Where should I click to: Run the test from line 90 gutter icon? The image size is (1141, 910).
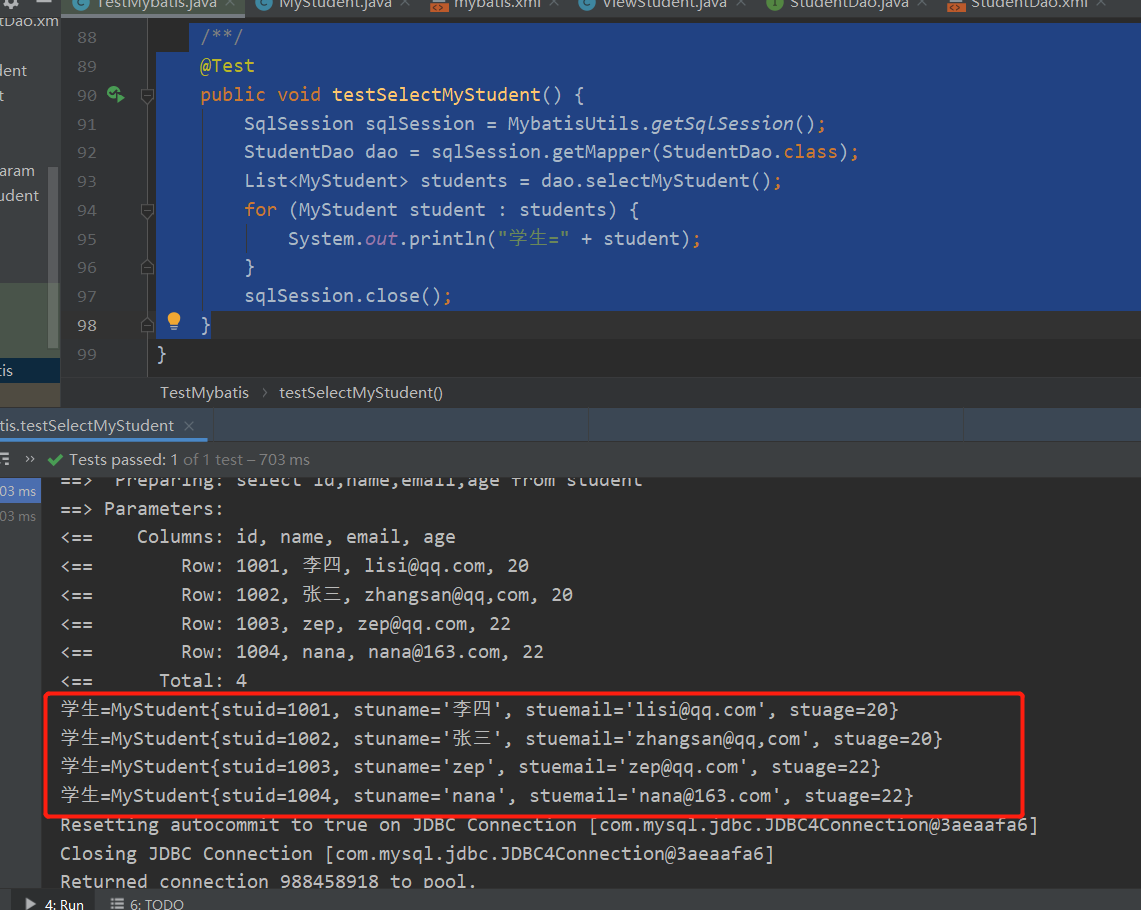116,94
